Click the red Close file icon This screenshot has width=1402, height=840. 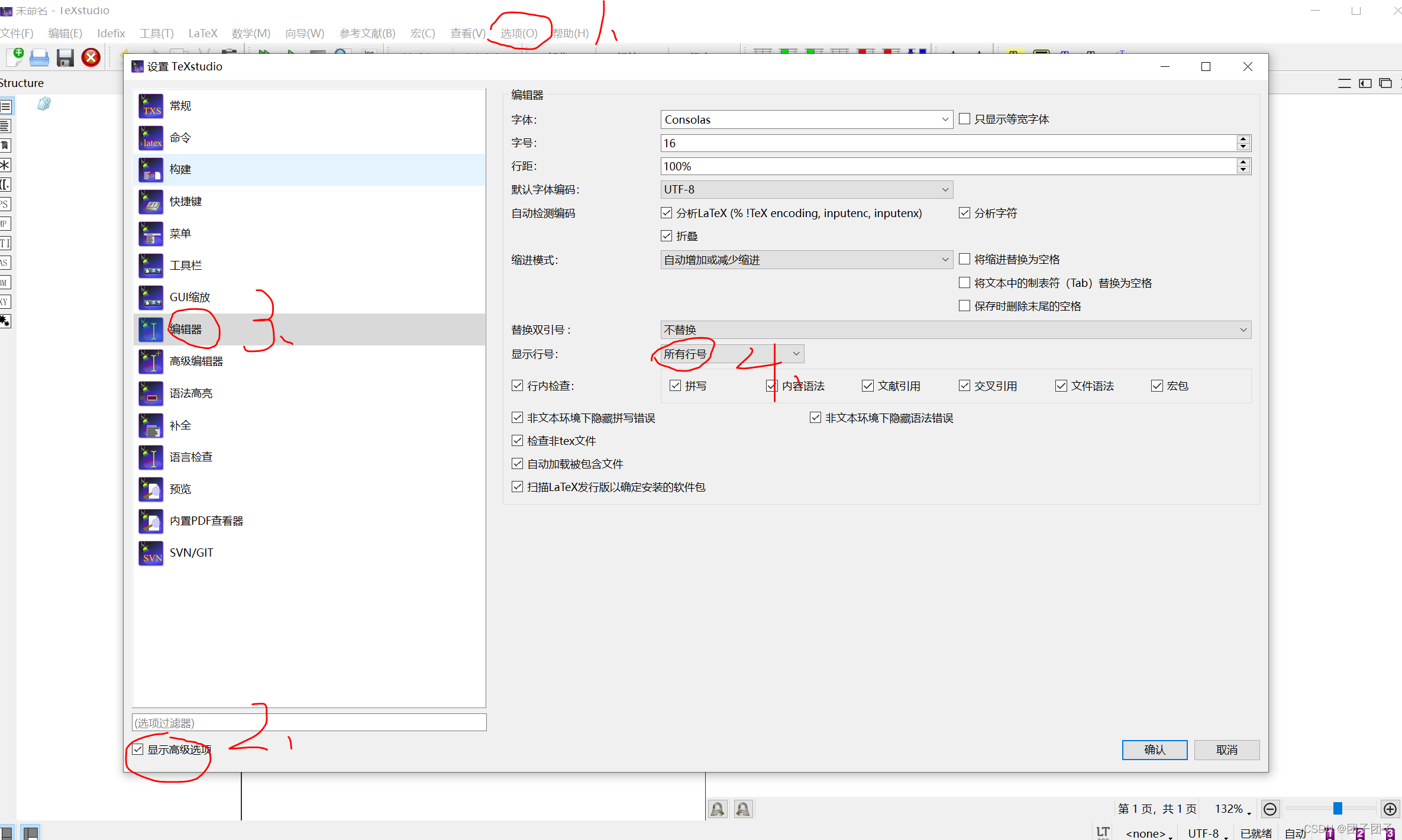point(91,57)
